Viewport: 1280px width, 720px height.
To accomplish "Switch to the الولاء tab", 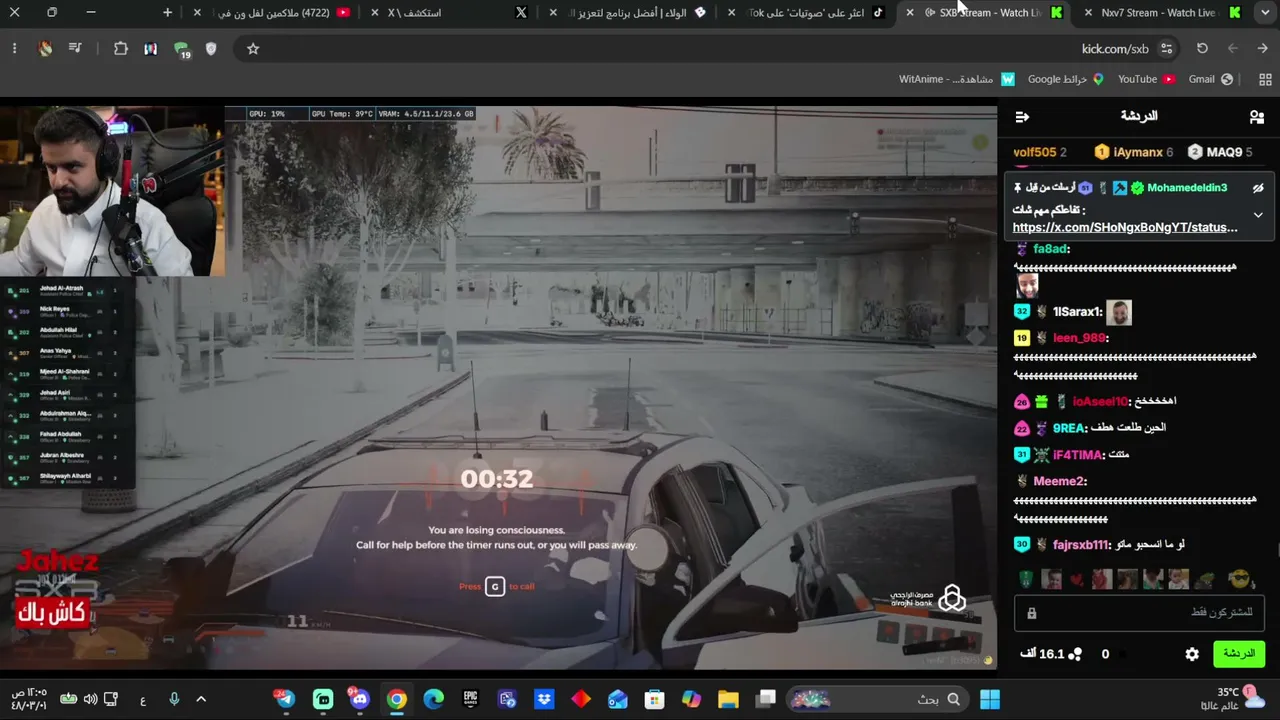I will coord(630,13).
